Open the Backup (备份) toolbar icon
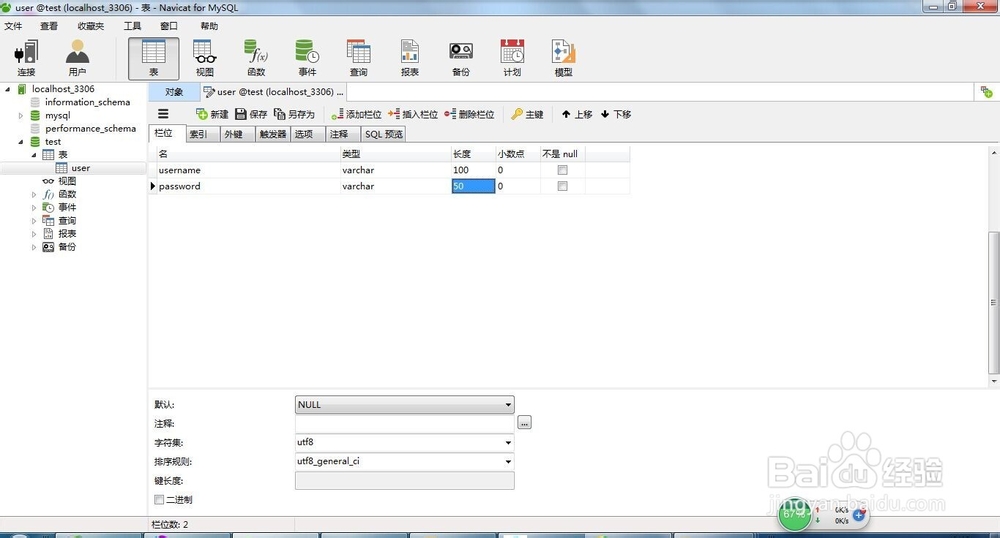Screen dimensions: 1000x538 460,59
